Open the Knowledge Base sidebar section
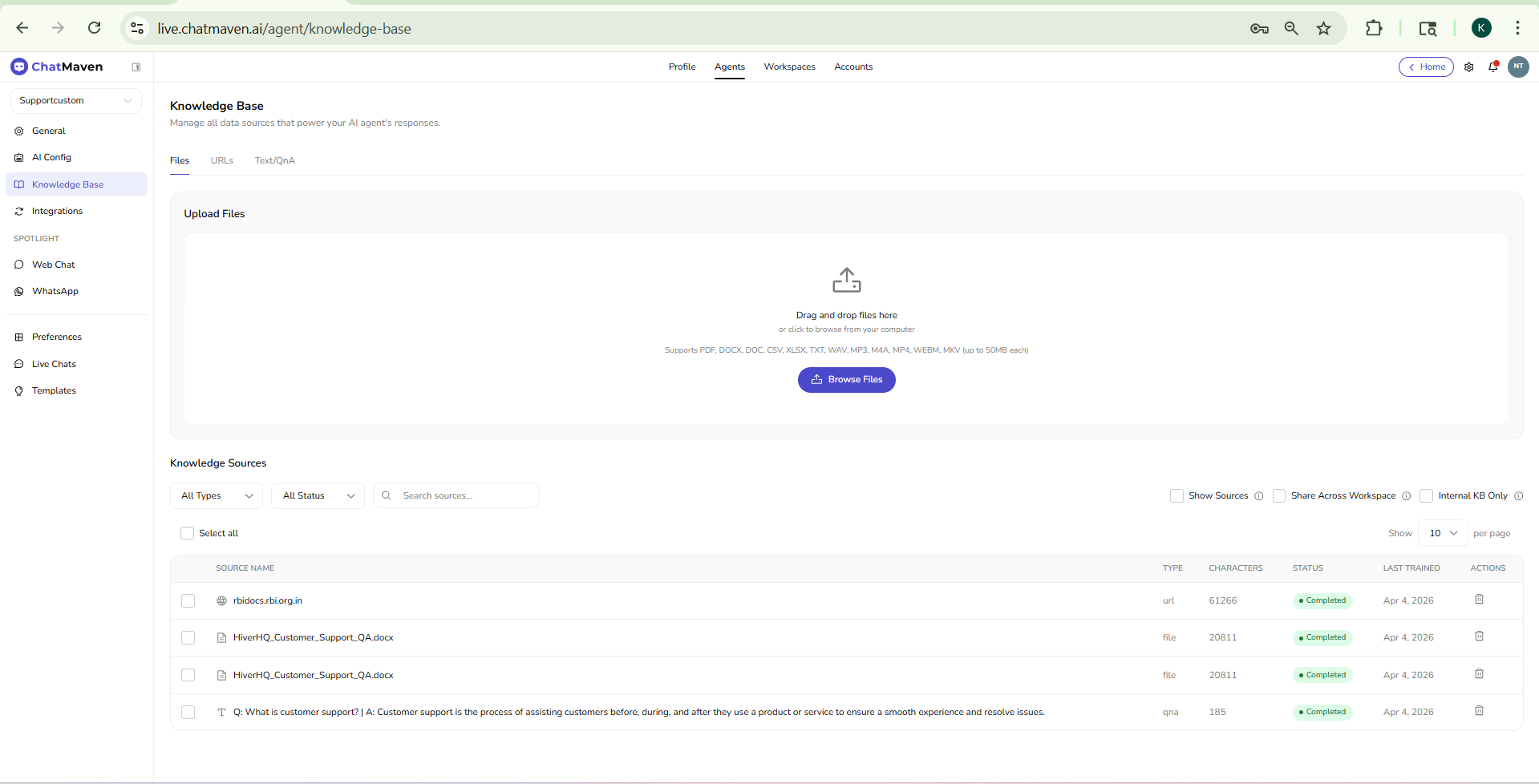 click(x=67, y=184)
